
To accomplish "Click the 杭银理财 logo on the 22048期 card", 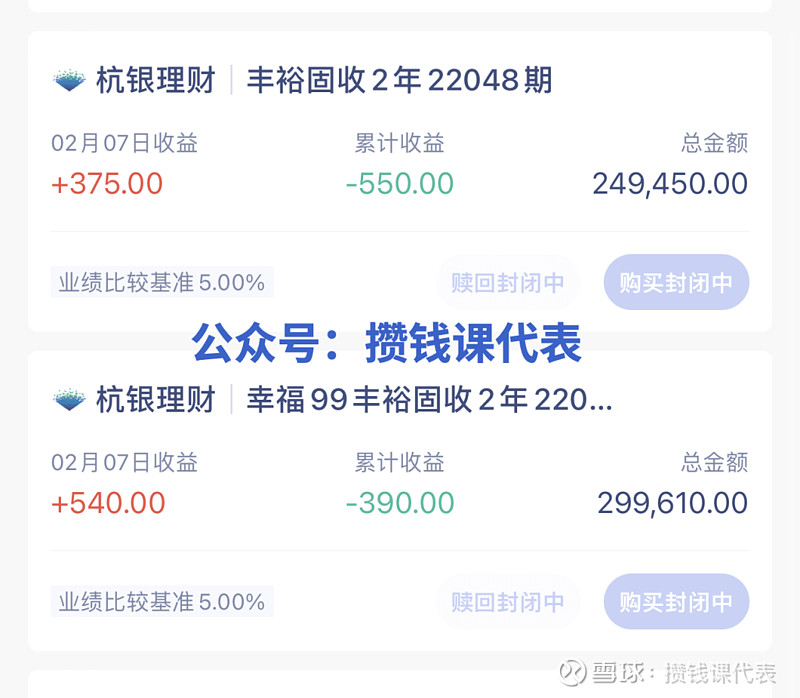I will tap(70, 81).
